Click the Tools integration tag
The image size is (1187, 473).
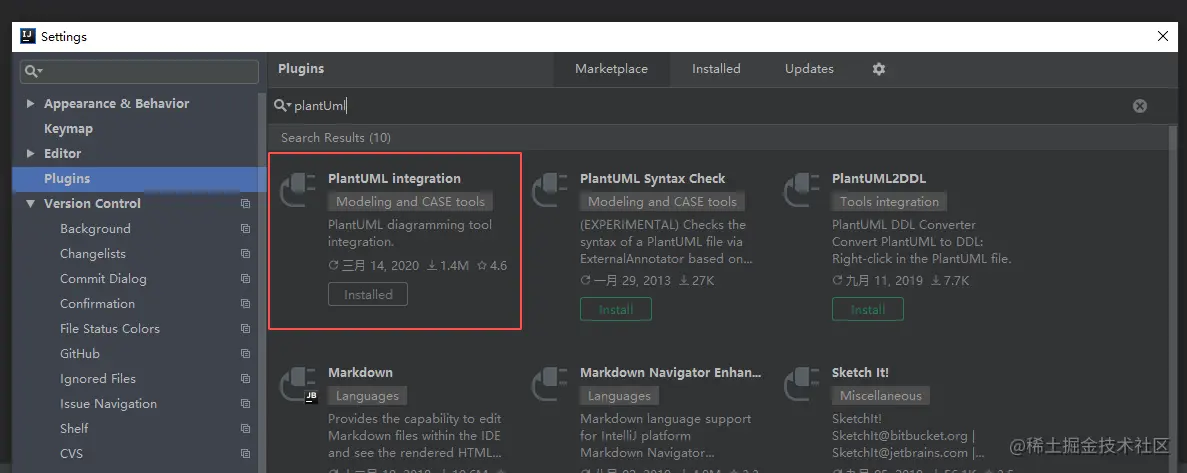point(889,202)
